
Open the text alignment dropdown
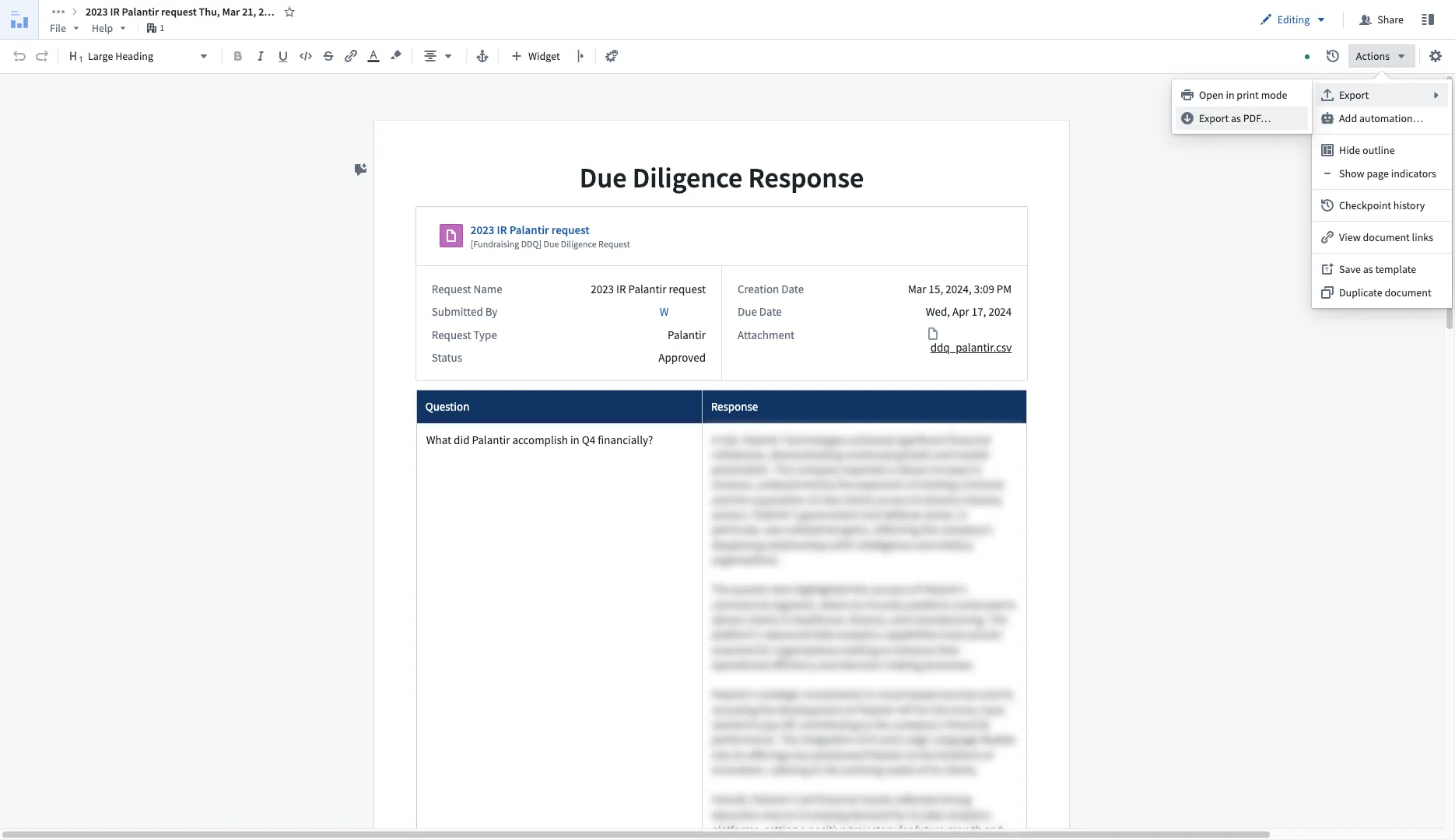[x=437, y=56]
